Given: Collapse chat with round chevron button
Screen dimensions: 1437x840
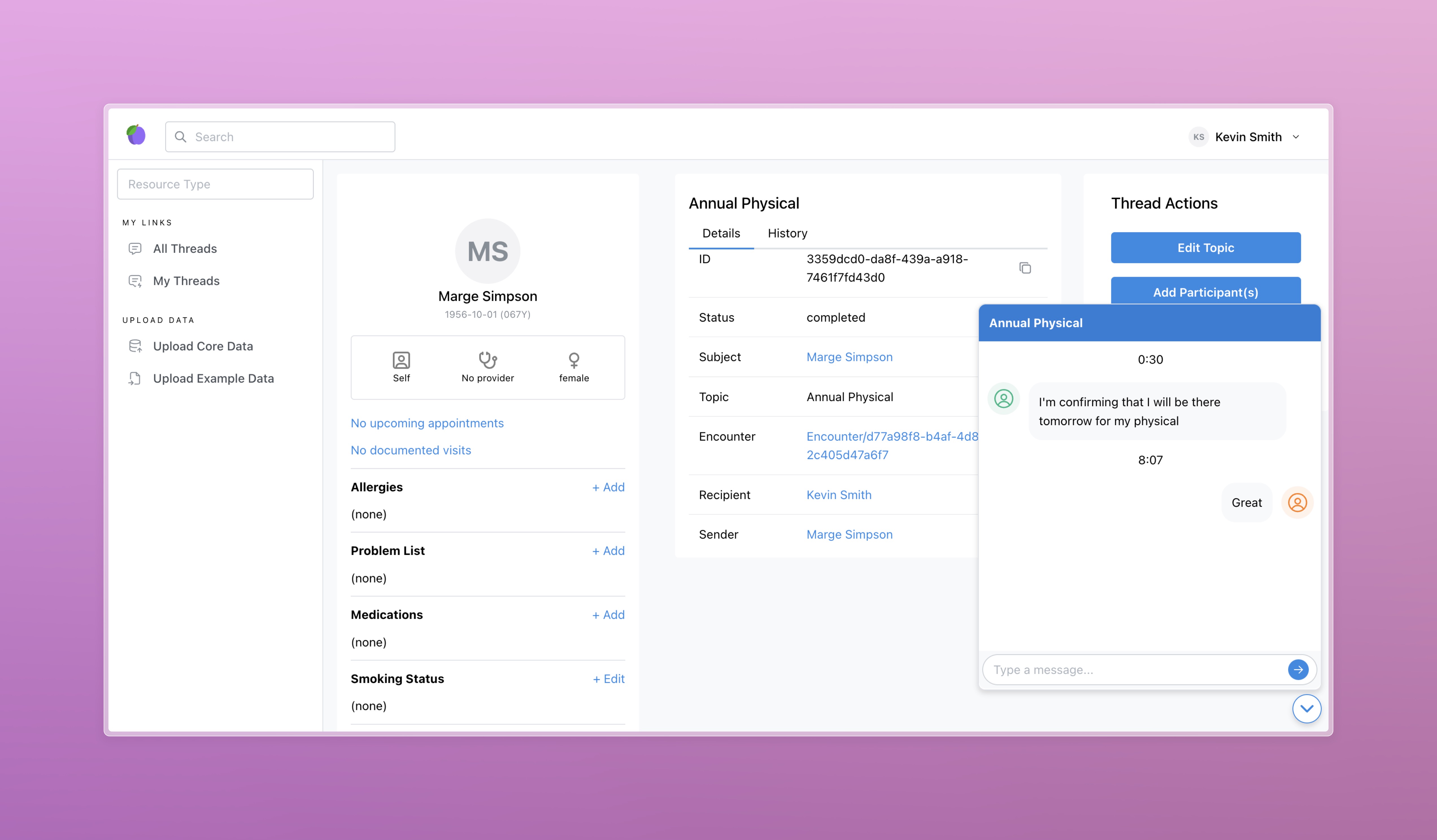Looking at the screenshot, I should (x=1307, y=709).
